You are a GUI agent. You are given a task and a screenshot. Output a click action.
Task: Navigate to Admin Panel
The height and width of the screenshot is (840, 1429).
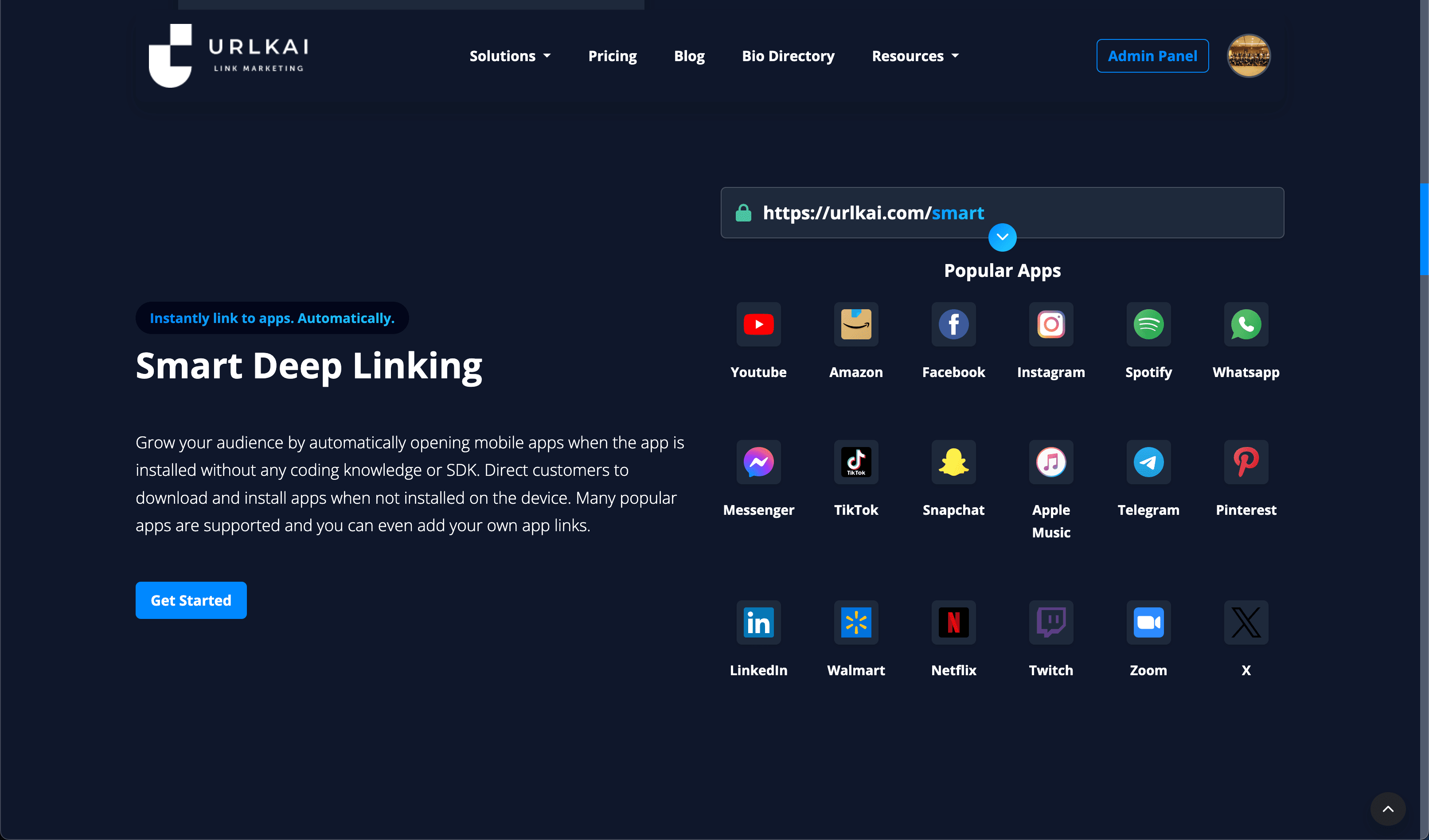(x=1152, y=56)
